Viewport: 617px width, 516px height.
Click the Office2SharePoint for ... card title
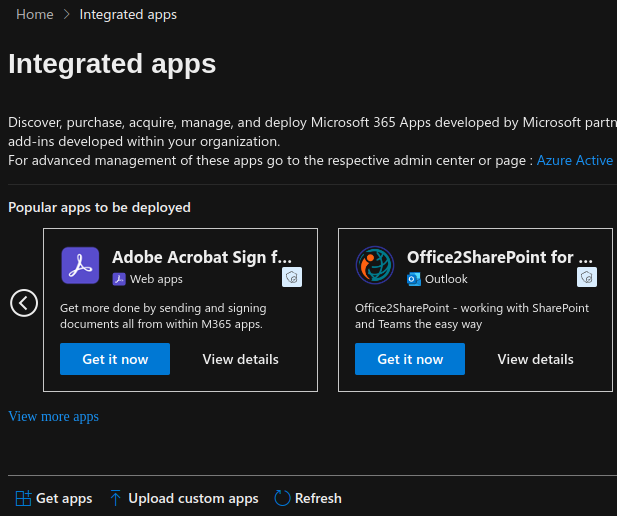click(x=500, y=257)
